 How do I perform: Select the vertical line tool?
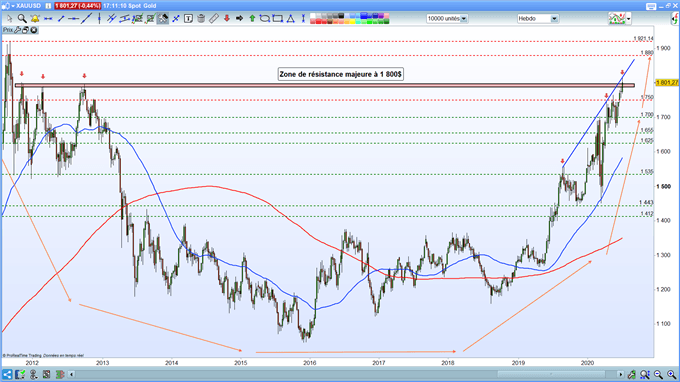99,19
